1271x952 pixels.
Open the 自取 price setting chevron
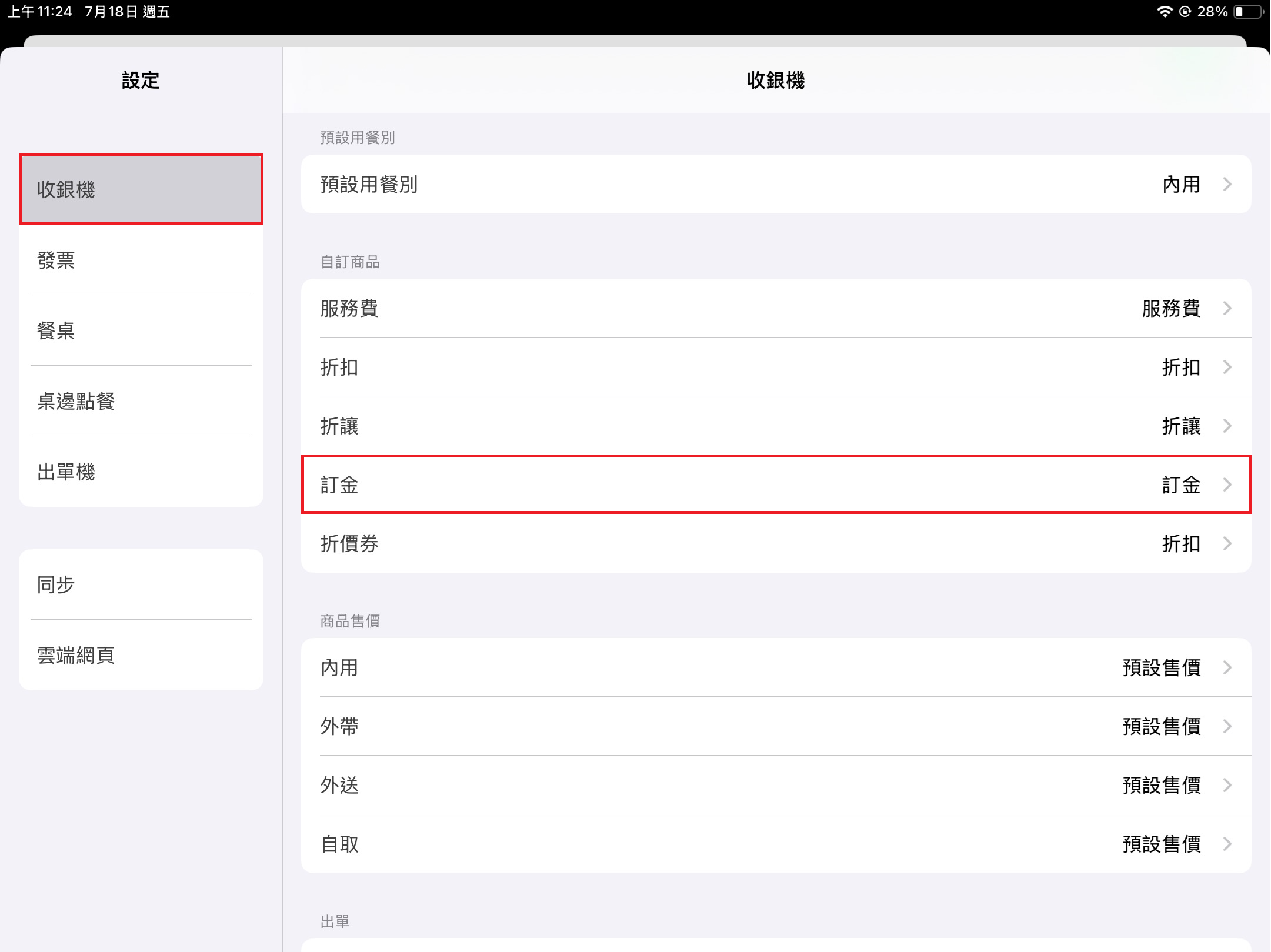1227,844
